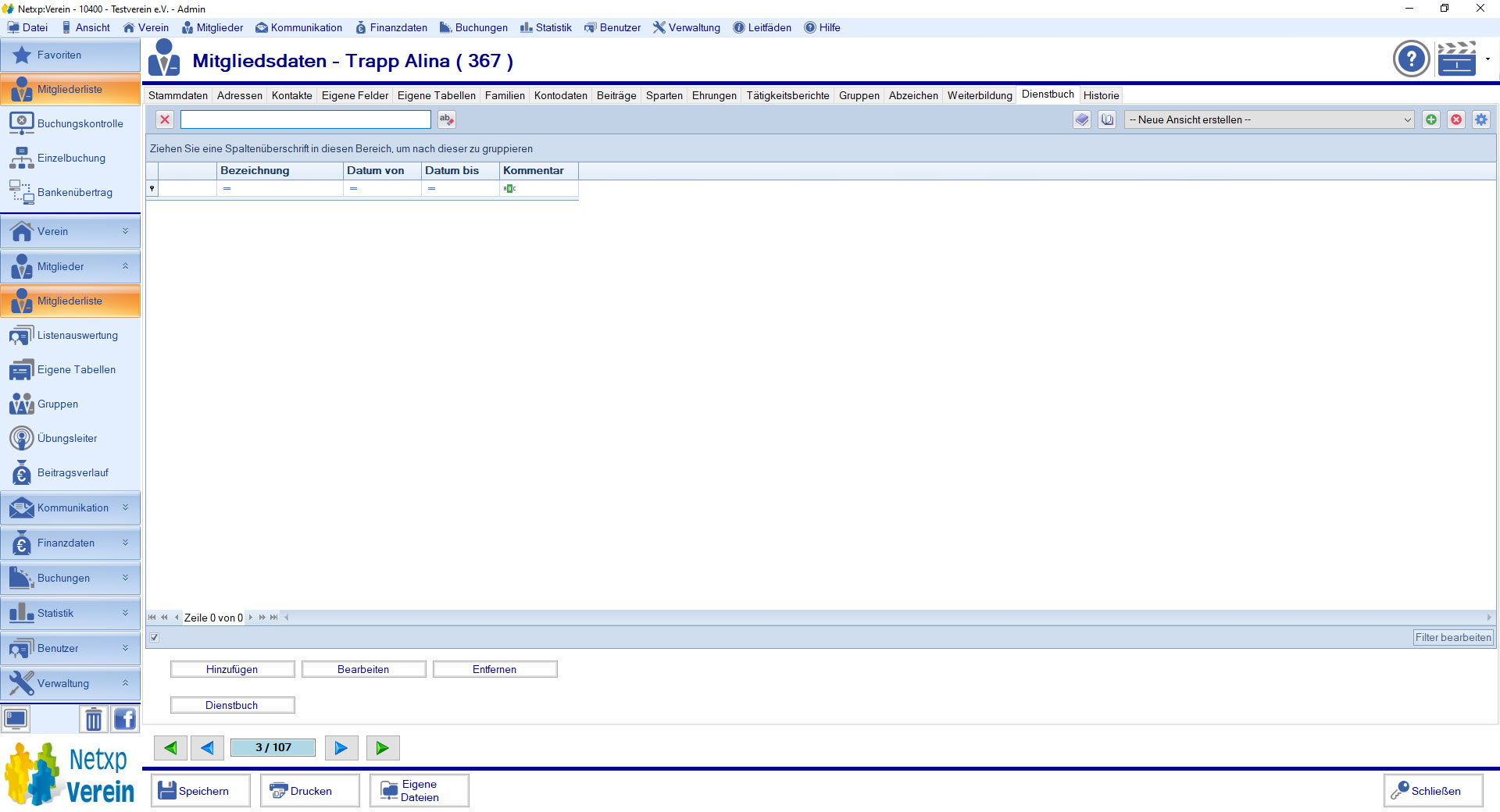Open Übungsleiter in the sidebar
Image resolution: width=1500 pixels, height=812 pixels.
point(70,438)
